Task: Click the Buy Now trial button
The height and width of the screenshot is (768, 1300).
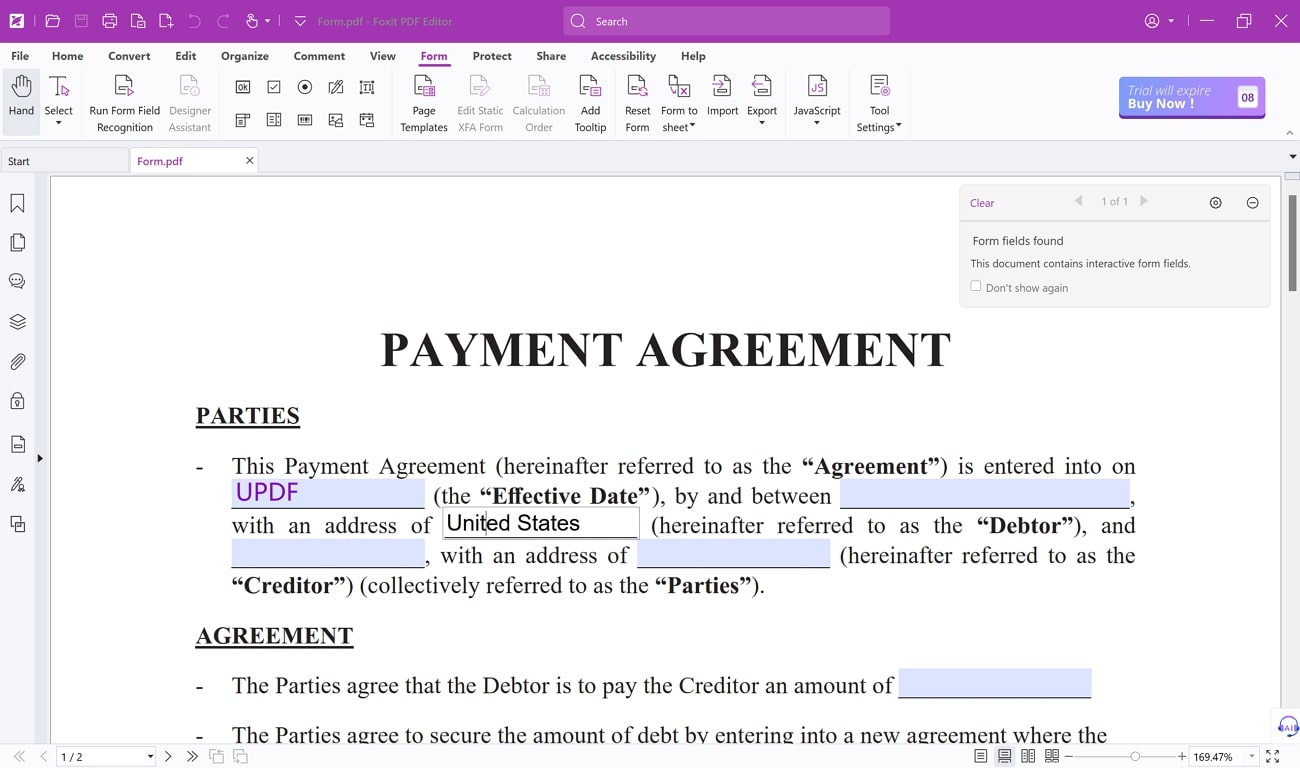Action: 1178,97
